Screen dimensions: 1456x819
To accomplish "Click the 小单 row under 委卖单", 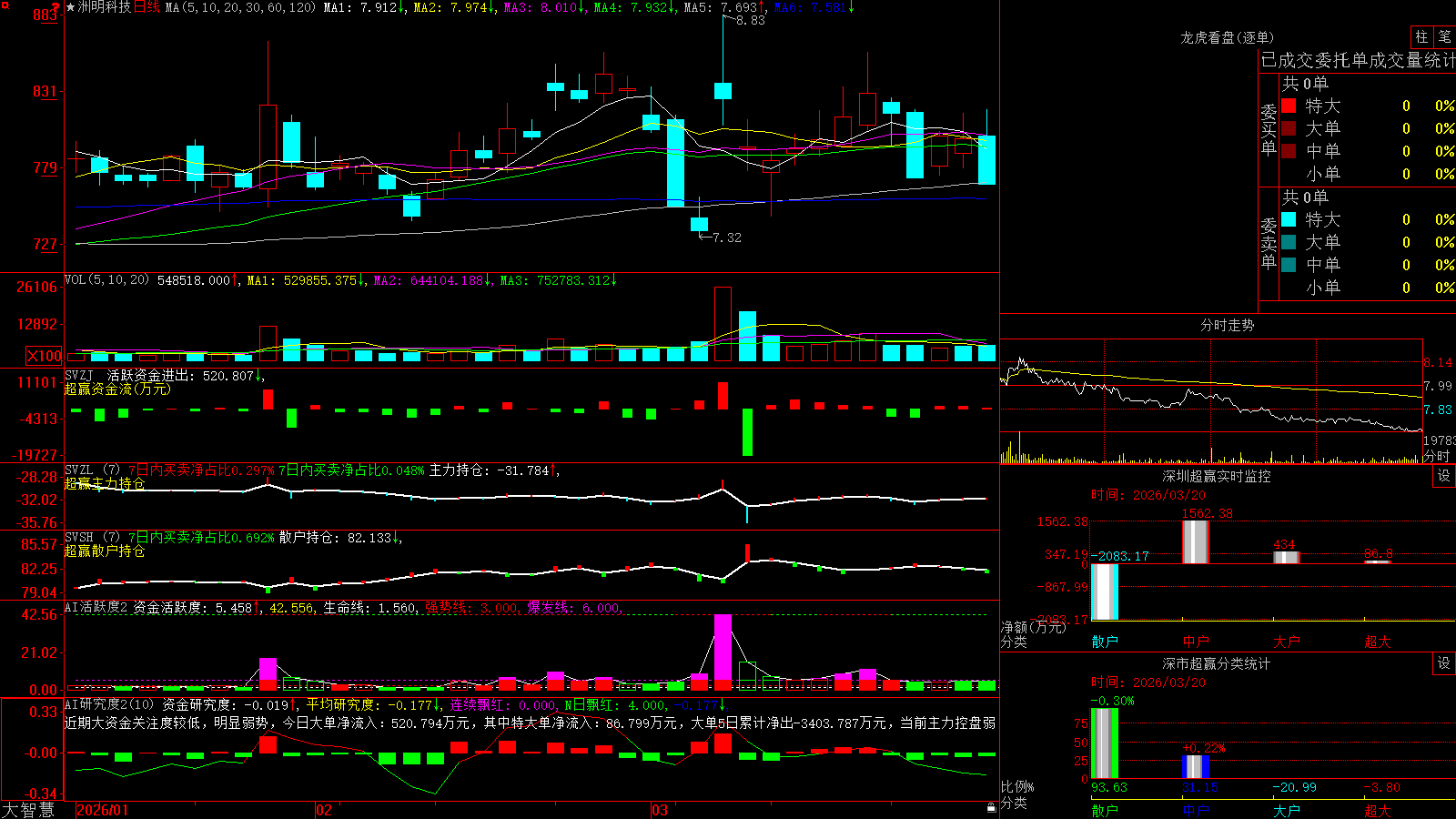I will click(1368, 288).
